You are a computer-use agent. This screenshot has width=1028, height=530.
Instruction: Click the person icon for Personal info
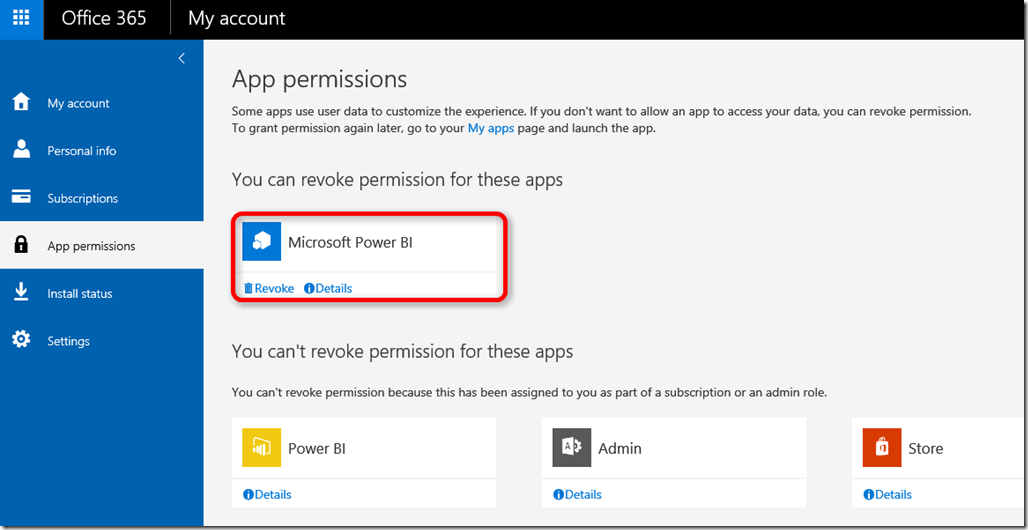click(x=22, y=150)
